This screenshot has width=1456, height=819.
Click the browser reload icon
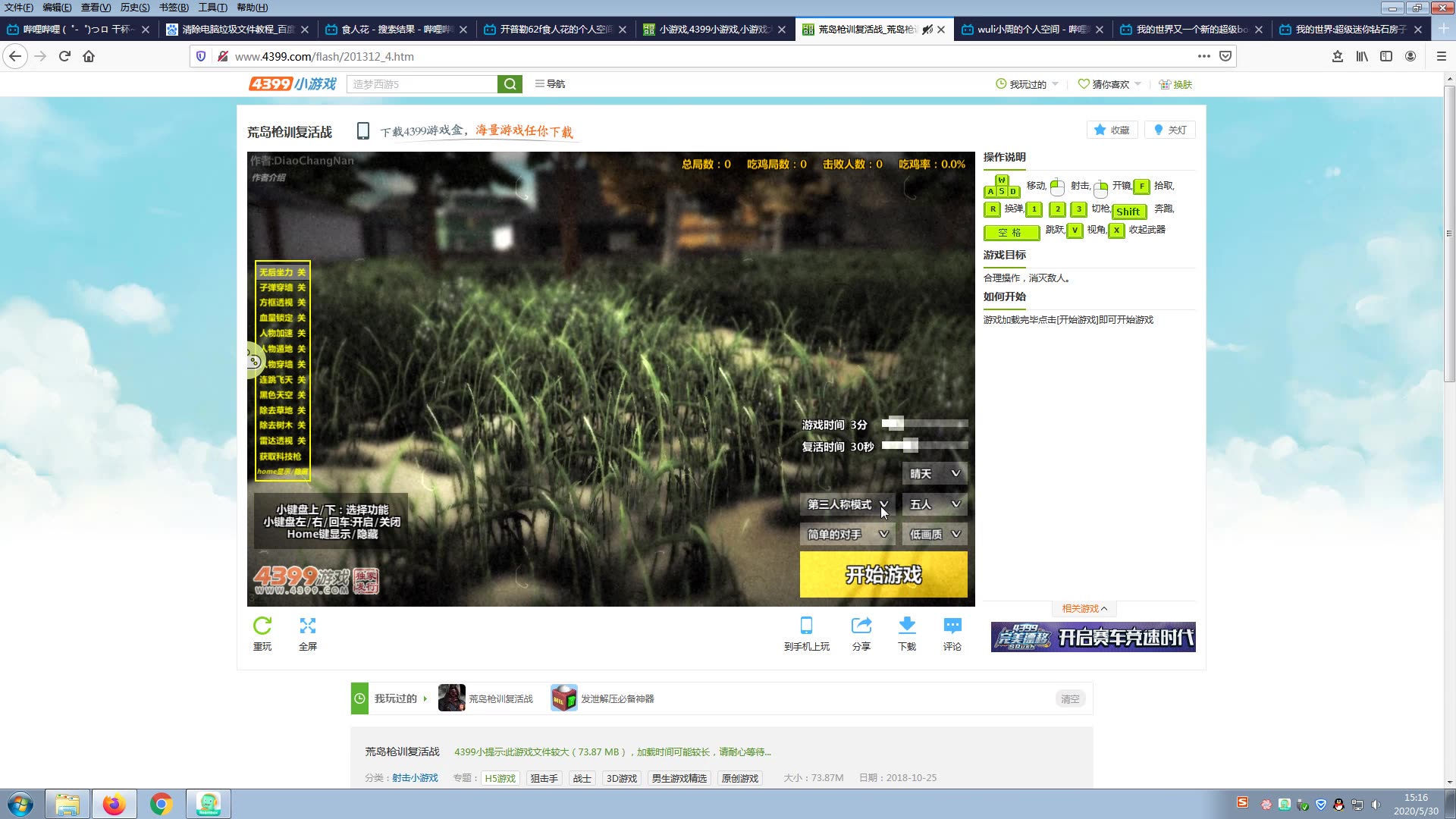(64, 56)
